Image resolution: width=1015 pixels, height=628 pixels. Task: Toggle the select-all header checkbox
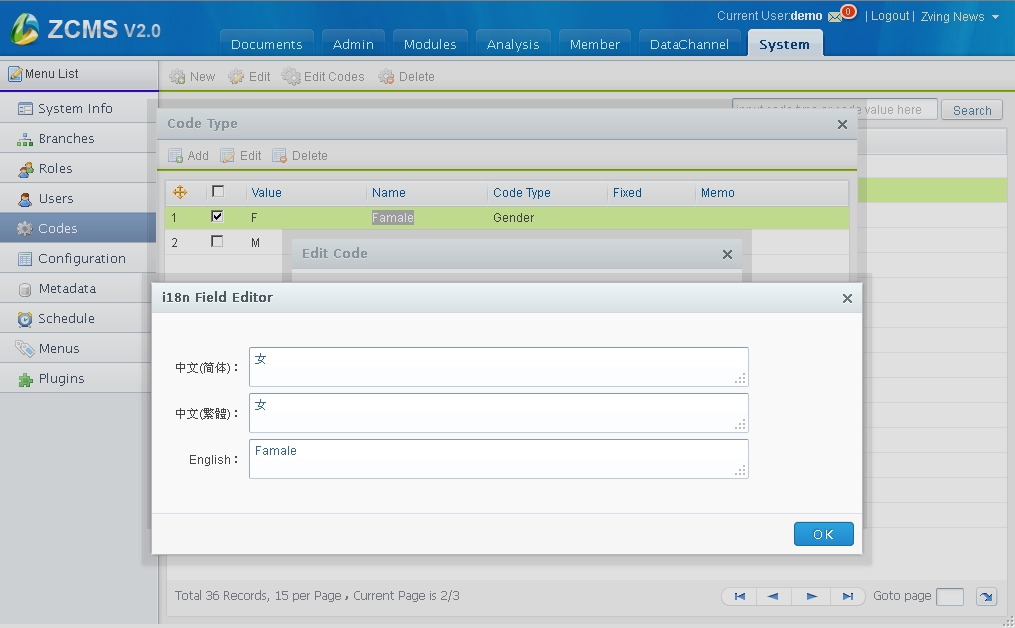[x=217, y=192]
